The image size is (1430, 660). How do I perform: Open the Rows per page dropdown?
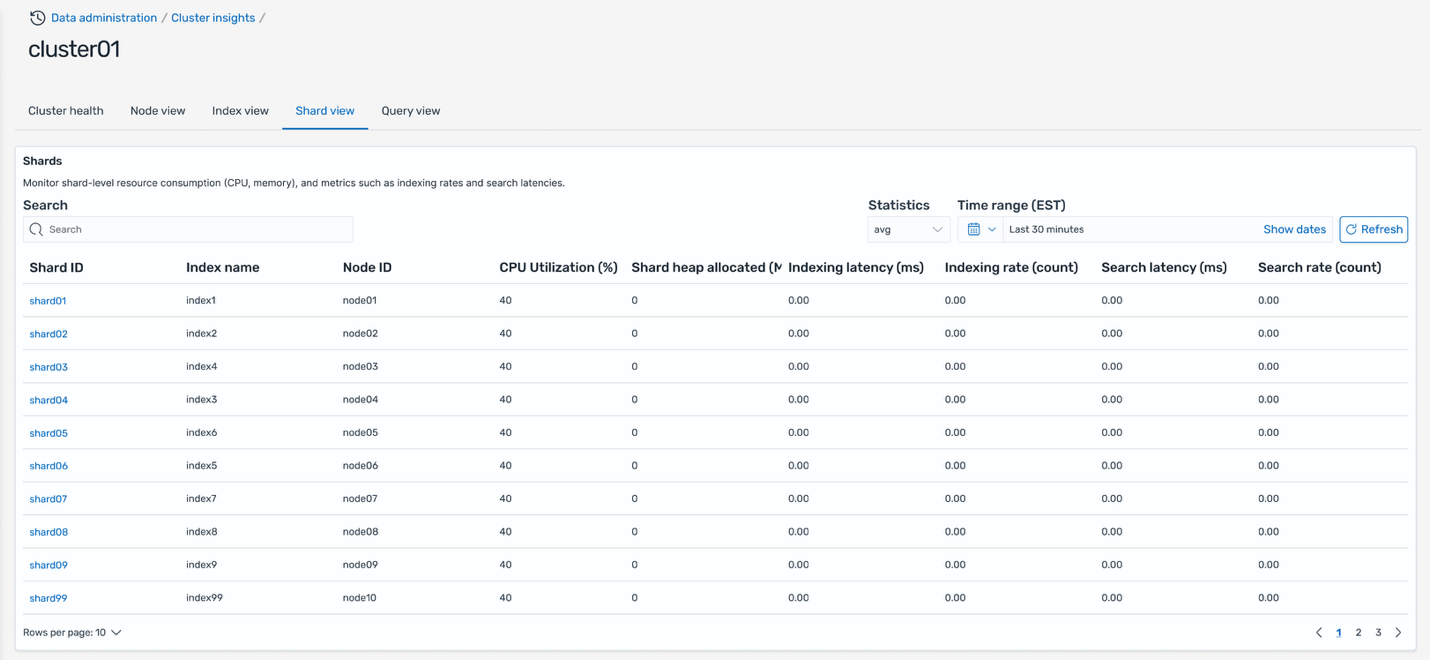(72, 633)
